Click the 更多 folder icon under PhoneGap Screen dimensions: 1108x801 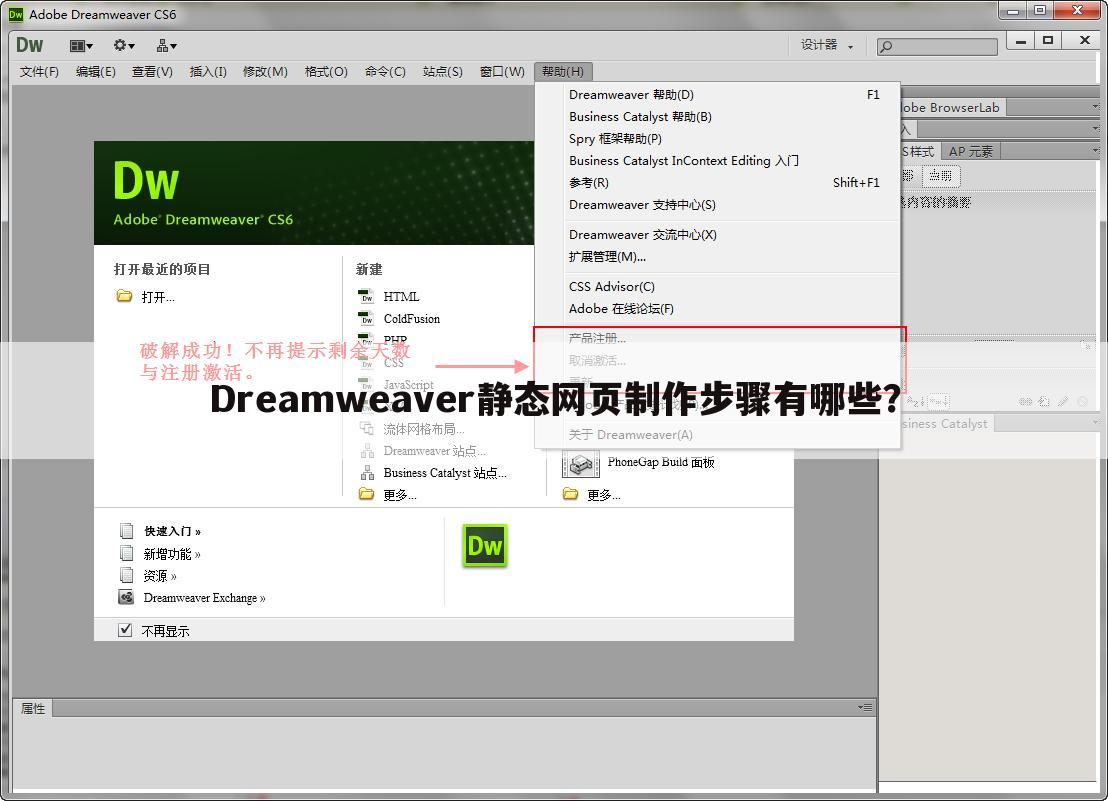(570, 494)
